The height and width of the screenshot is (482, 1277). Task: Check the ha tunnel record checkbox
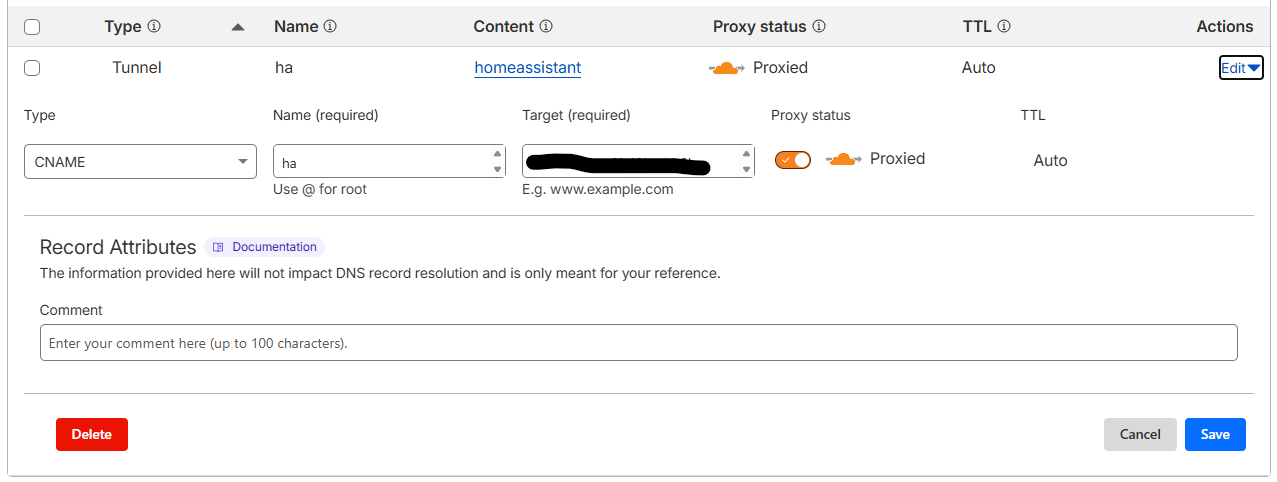click(x=32, y=68)
